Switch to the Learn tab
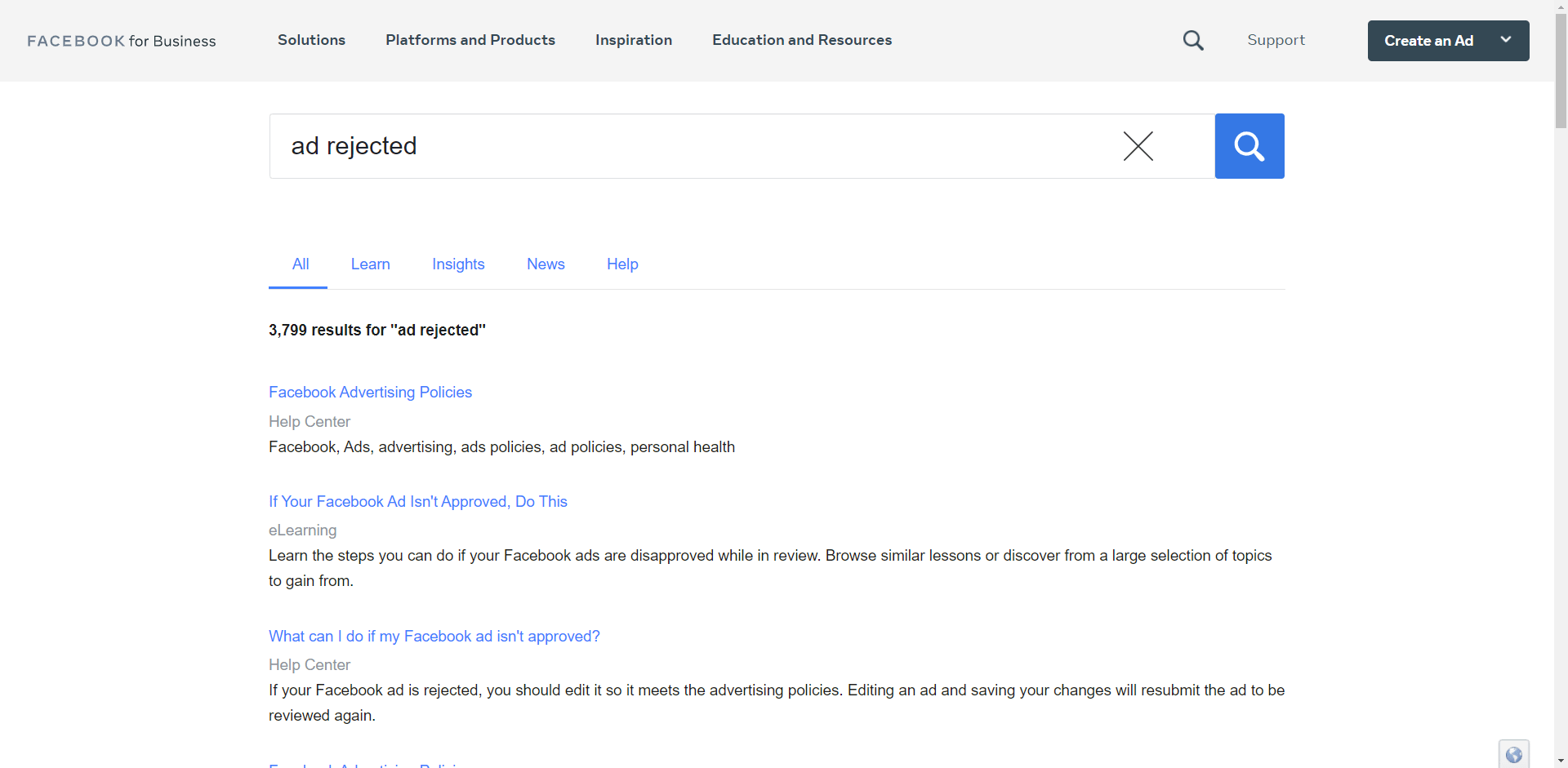This screenshot has height=768, width=1568. click(370, 264)
